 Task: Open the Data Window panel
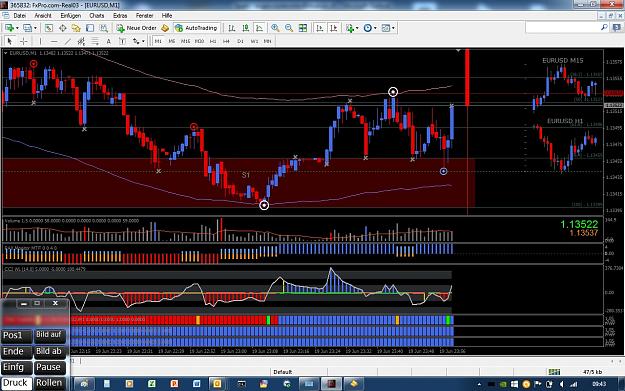(x=63, y=28)
